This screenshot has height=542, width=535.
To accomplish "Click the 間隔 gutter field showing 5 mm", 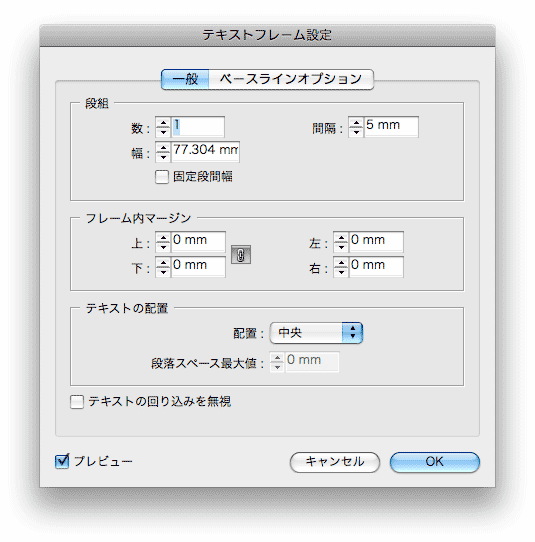I will pyautogui.click(x=392, y=127).
